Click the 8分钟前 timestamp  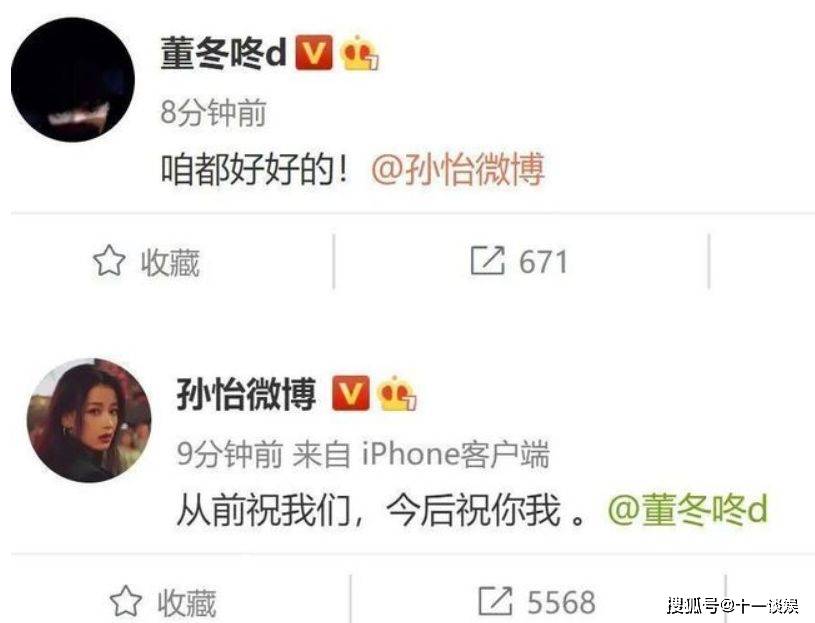pos(214,112)
